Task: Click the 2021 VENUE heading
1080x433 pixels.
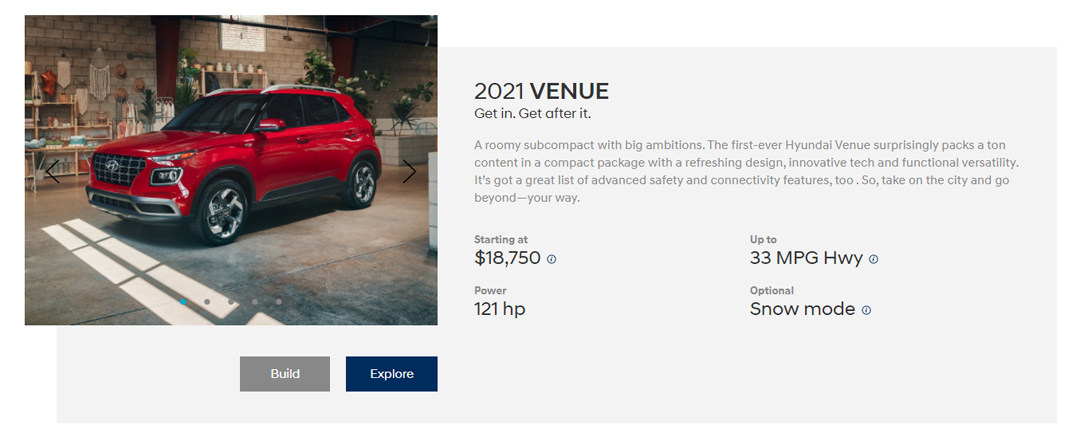Action: pyautogui.click(x=541, y=91)
